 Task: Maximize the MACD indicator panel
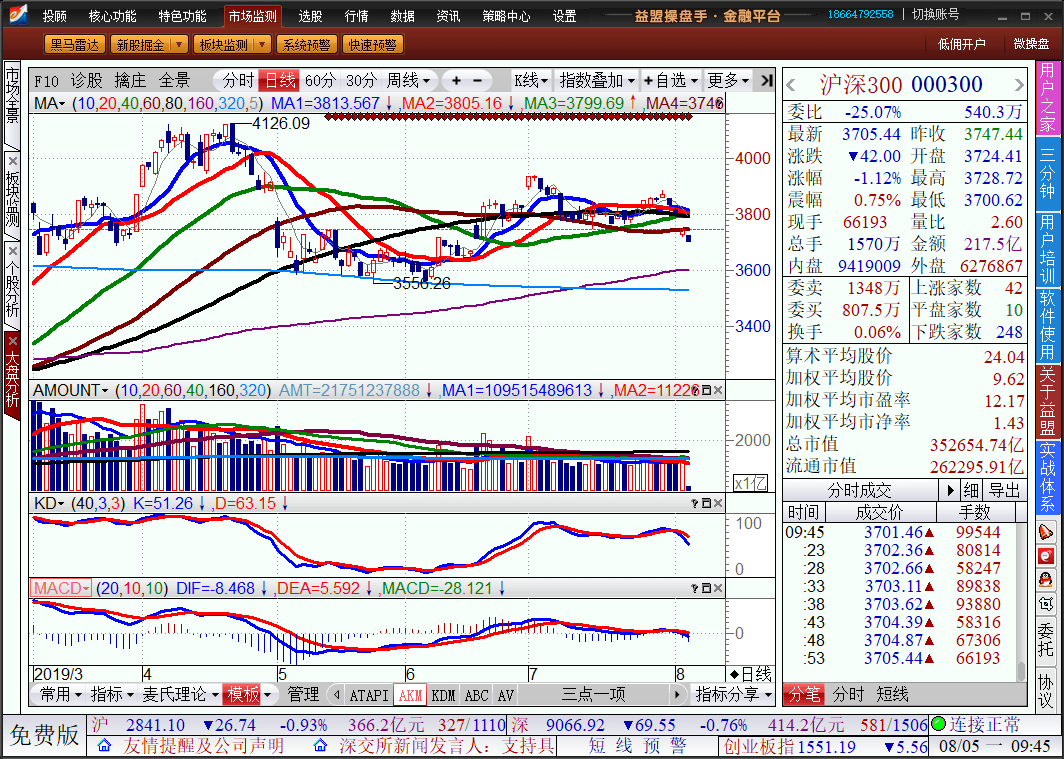coord(706,588)
